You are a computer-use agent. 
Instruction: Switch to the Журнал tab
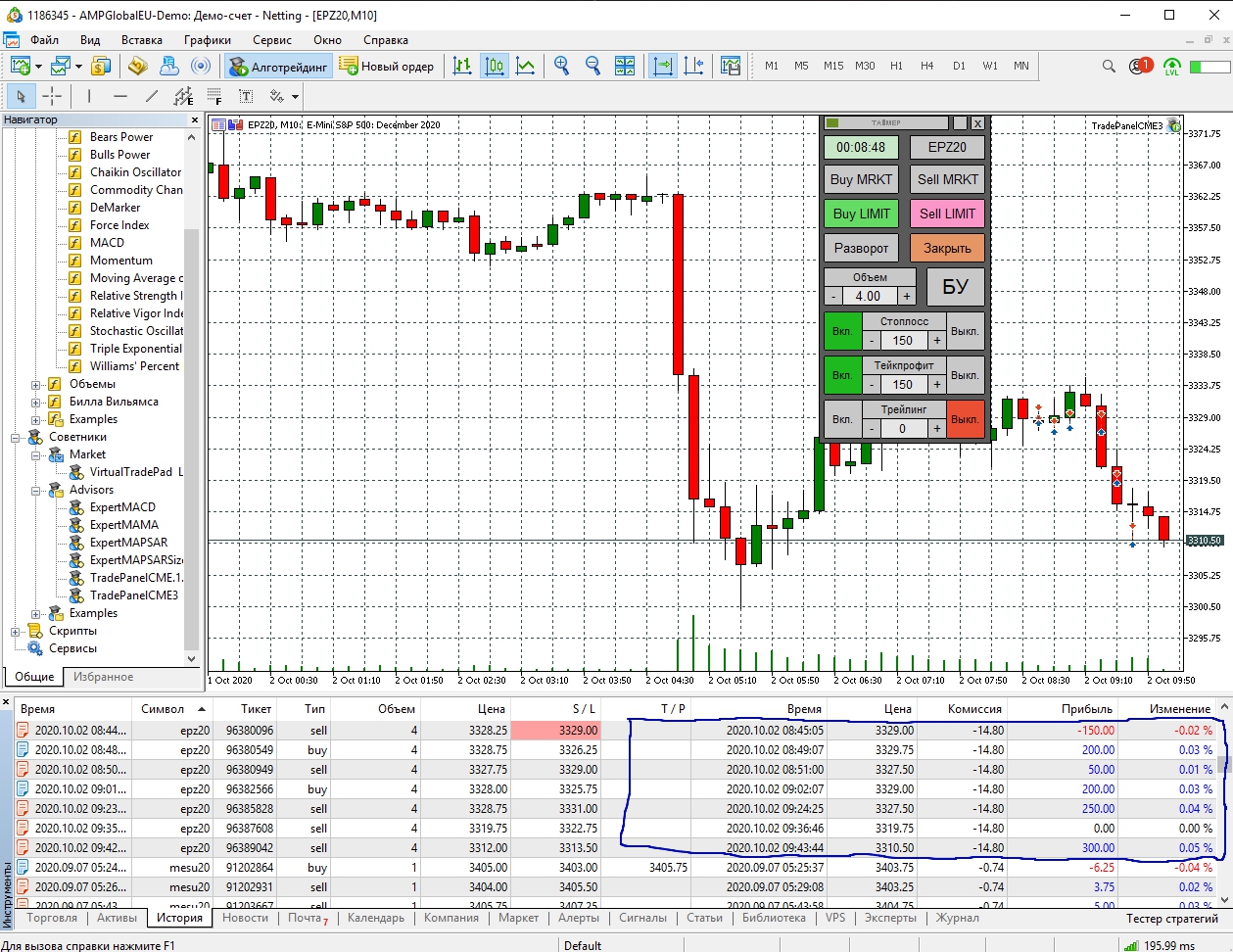coord(957,918)
